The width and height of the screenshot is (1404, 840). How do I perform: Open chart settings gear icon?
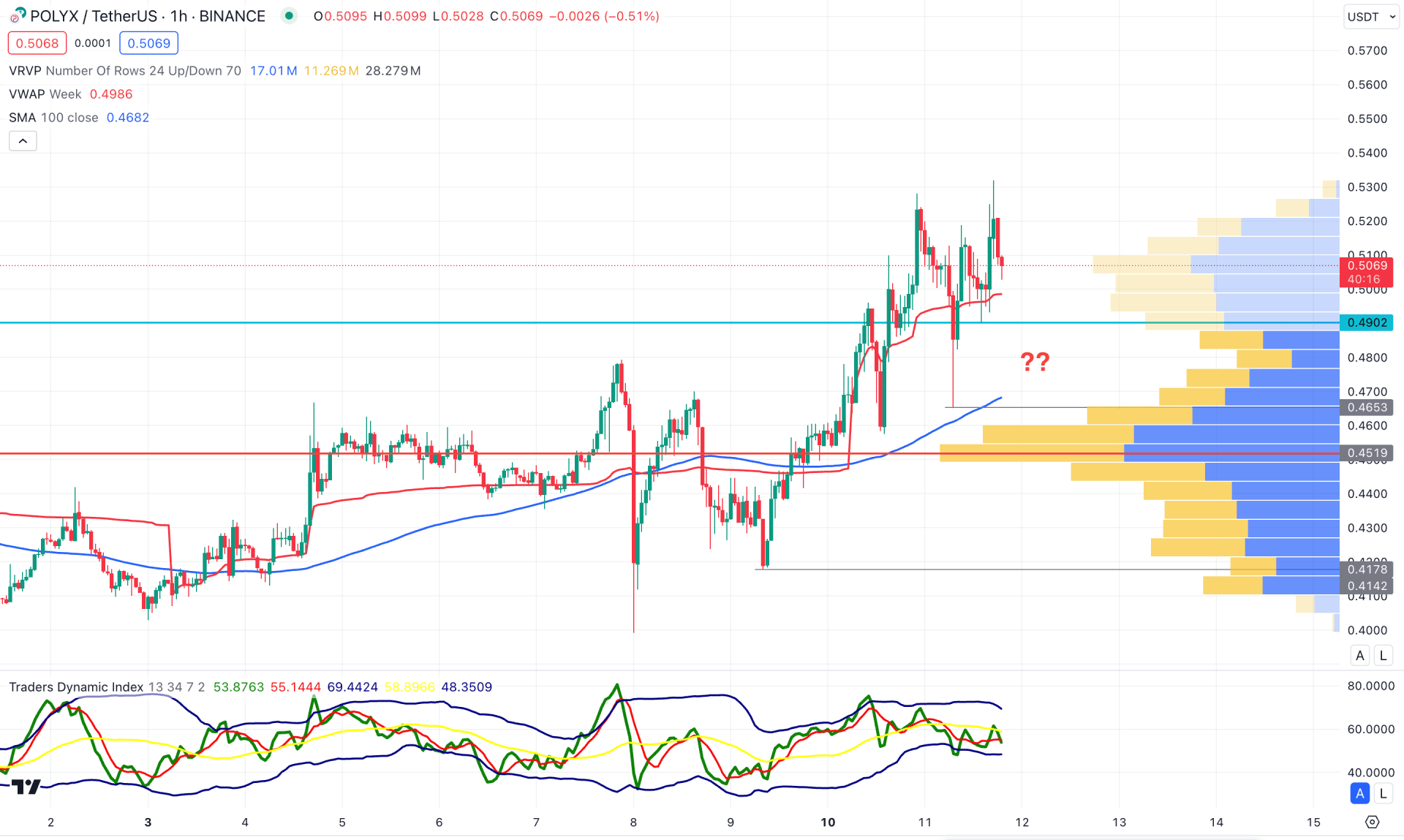[x=1373, y=822]
